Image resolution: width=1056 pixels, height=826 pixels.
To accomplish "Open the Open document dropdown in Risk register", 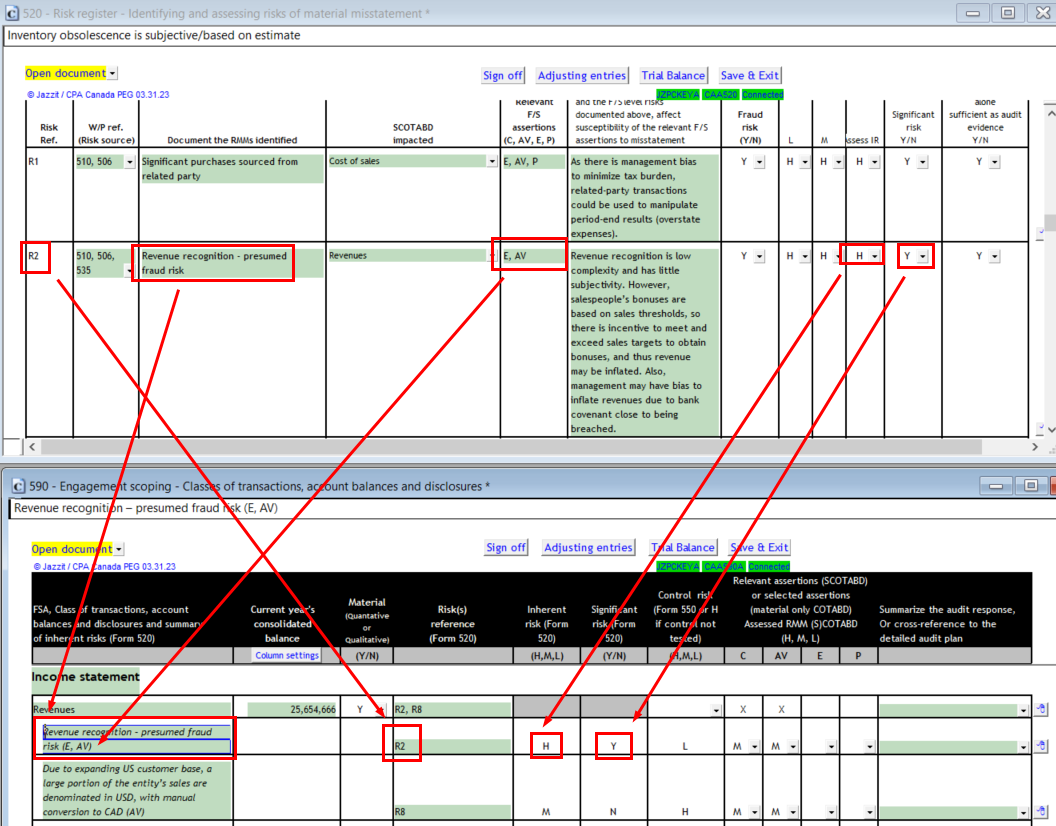I will (112, 73).
